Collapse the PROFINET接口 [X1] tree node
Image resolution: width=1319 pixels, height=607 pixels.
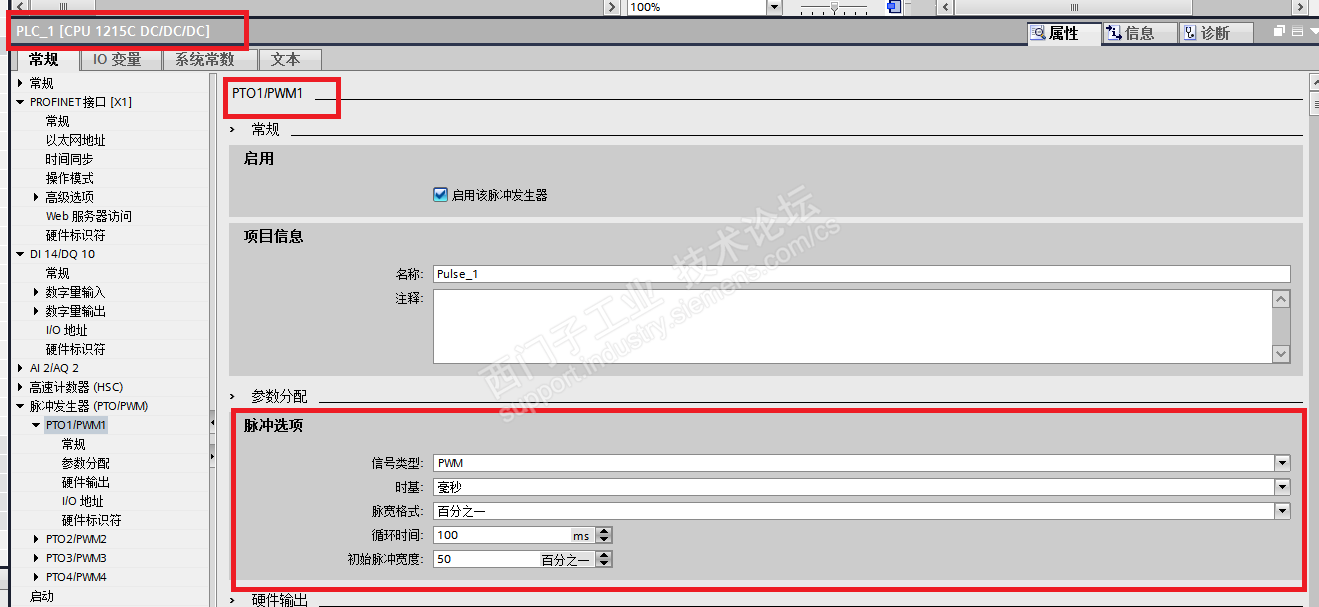pos(21,102)
